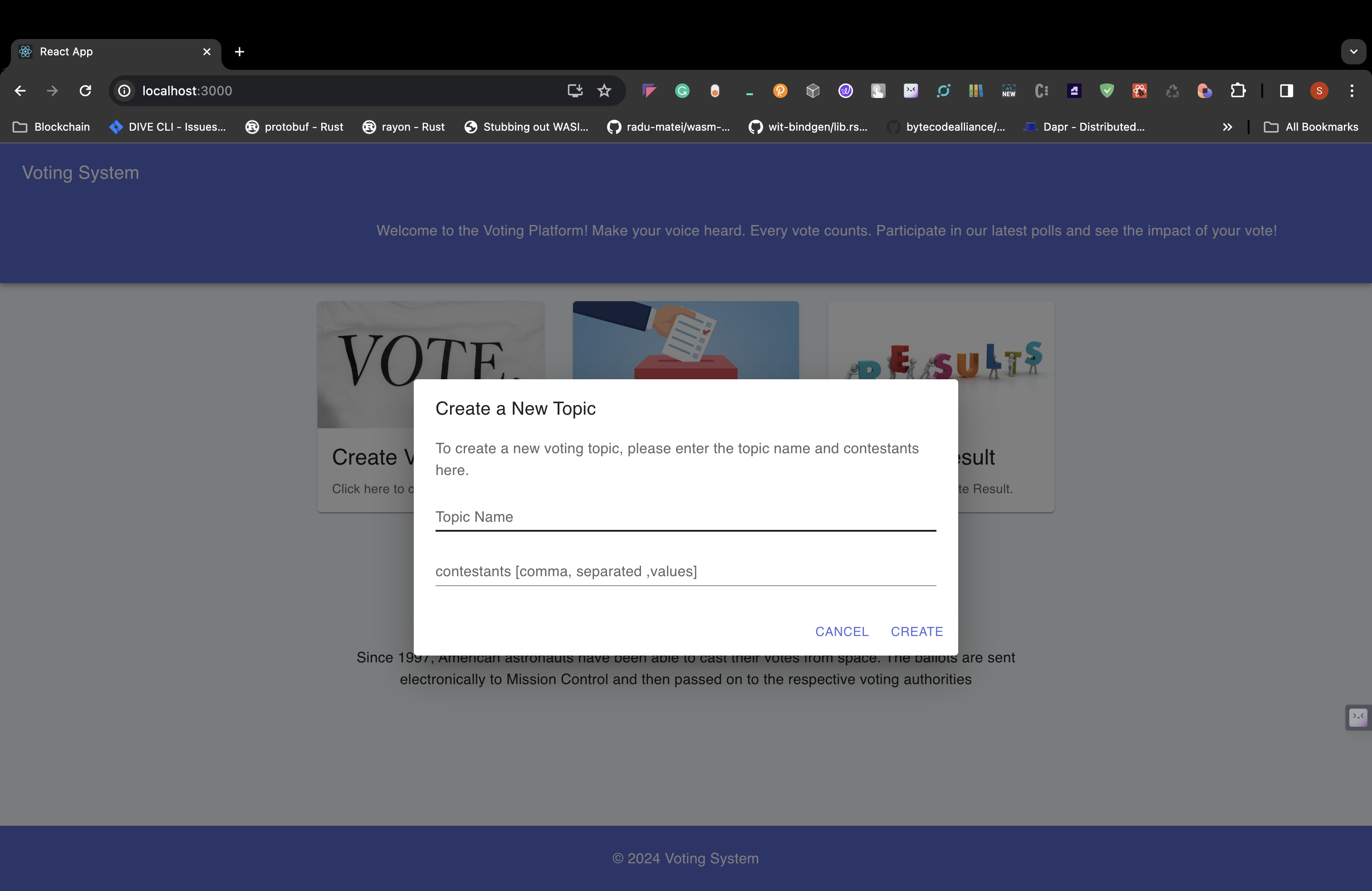
Task: Open the React developer tools extension
Action: [1139, 90]
